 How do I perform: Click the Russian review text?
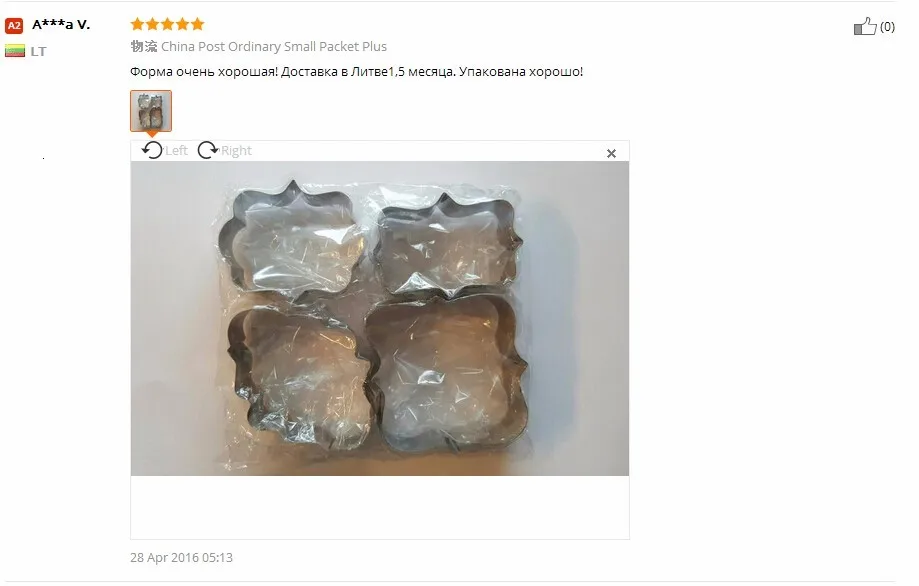tap(356, 71)
